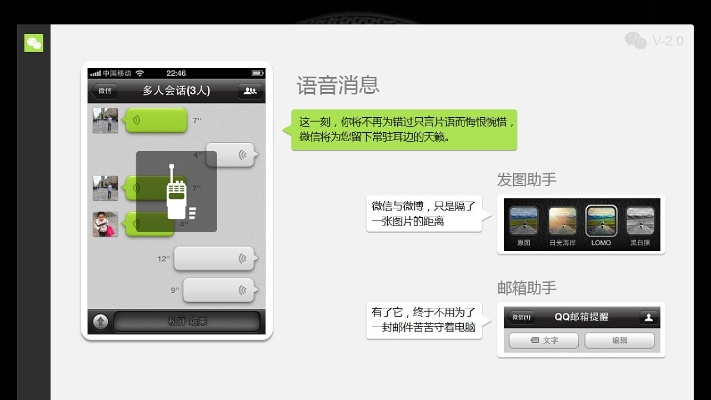This screenshot has width=711, height=400.
Task: Click the 语音消息 heading
Action: click(338, 85)
